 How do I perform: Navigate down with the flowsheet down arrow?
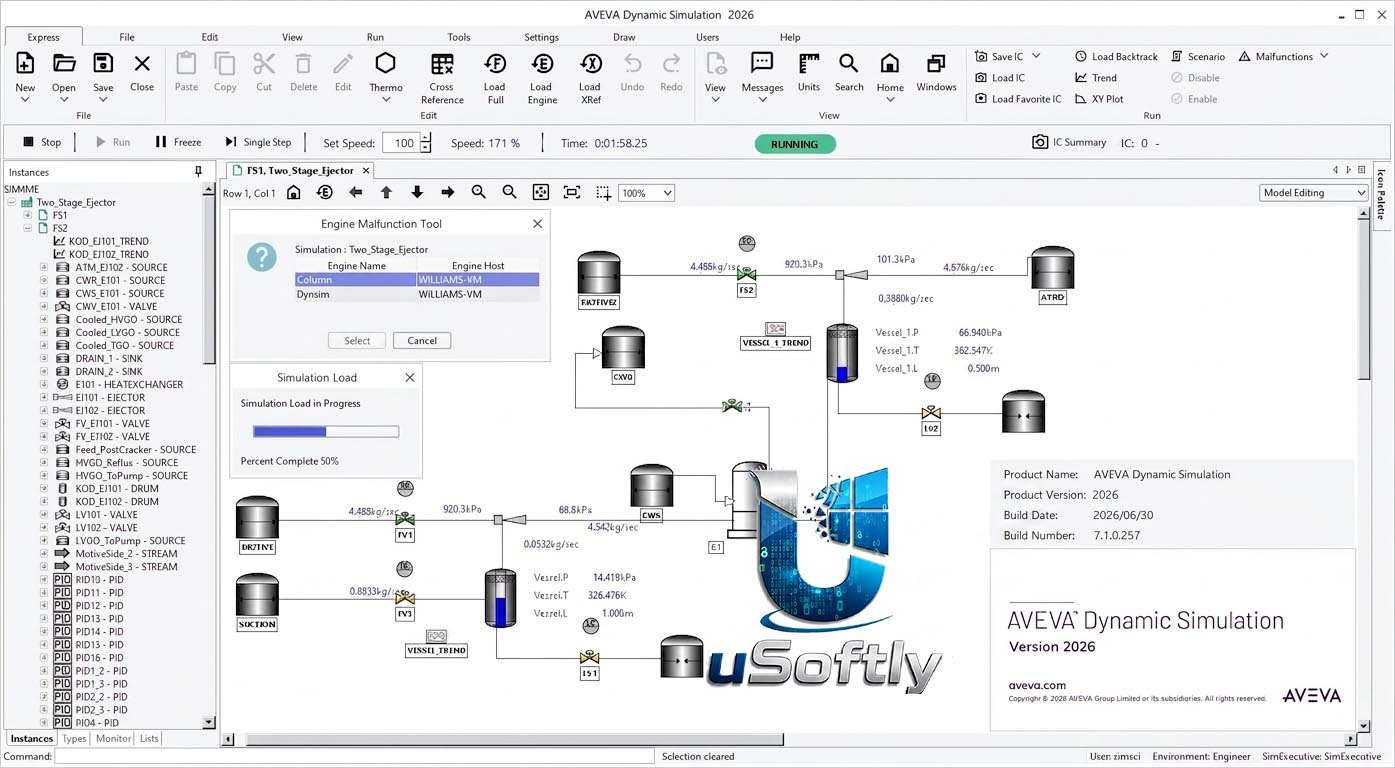point(417,192)
